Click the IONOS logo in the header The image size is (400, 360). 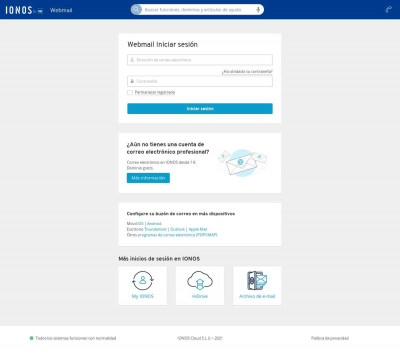coord(24,10)
